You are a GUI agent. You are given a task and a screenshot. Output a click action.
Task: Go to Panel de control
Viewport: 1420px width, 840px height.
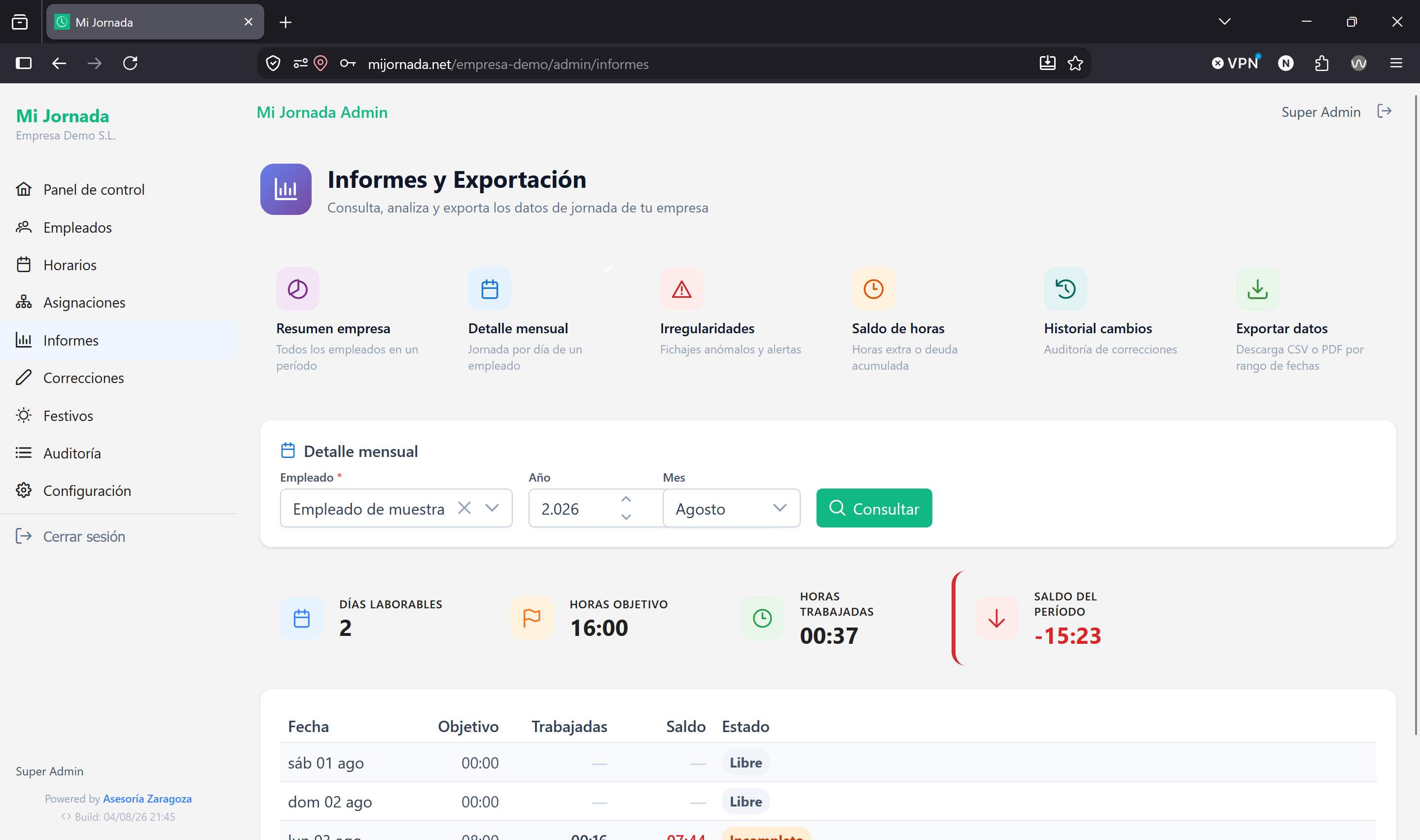[x=118, y=189]
